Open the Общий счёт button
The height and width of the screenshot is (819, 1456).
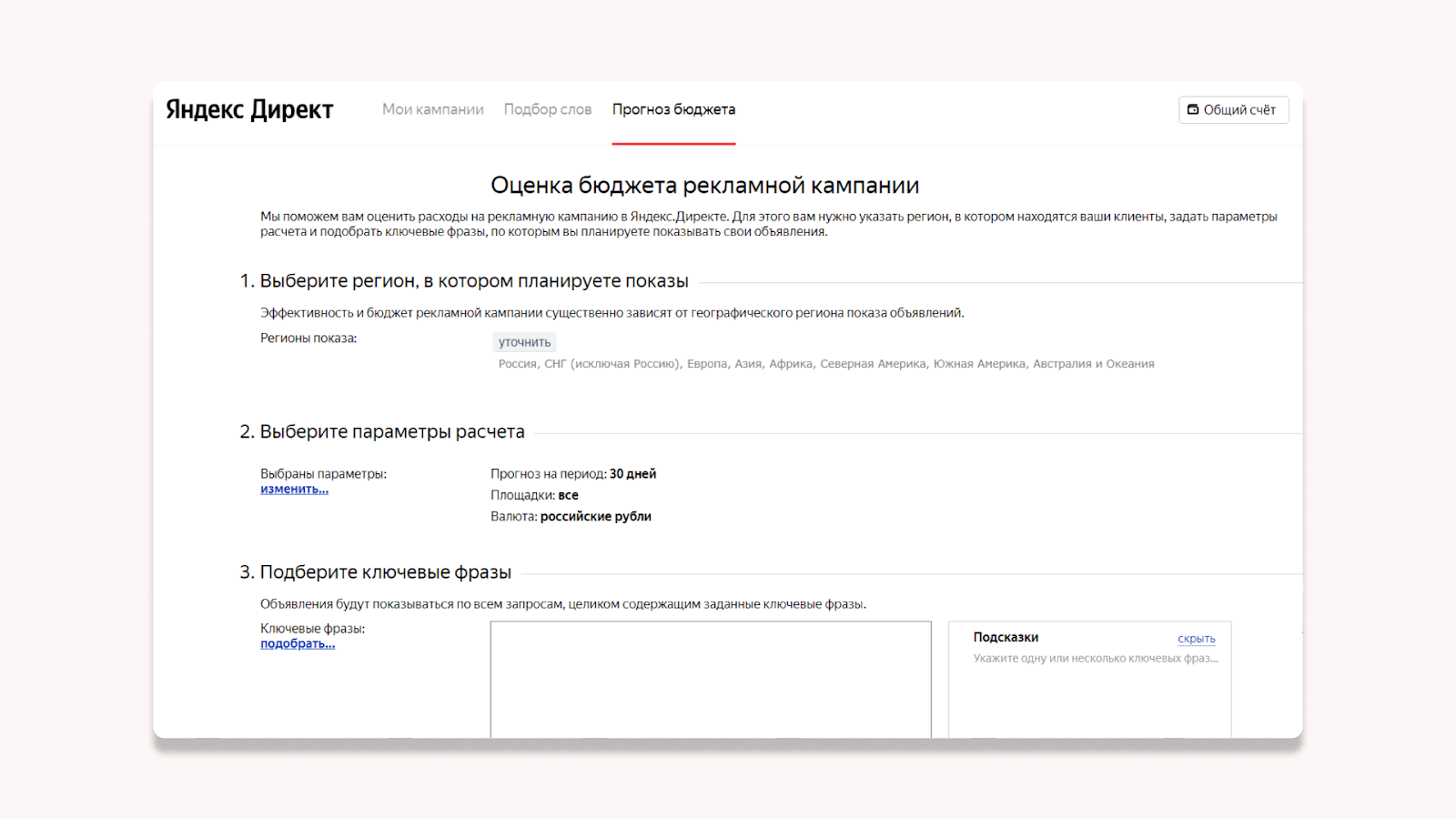tap(1234, 110)
